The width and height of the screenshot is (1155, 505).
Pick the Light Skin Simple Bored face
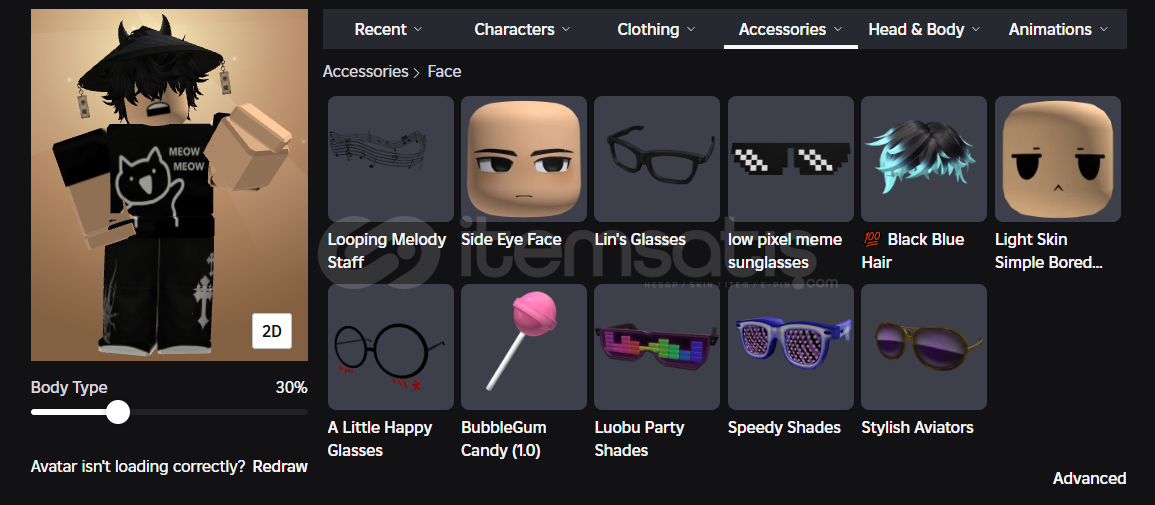click(x=1058, y=159)
